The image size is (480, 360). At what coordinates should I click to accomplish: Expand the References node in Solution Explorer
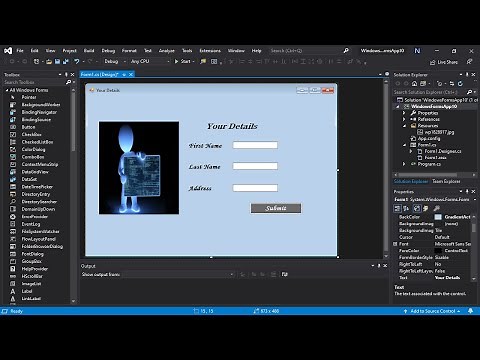(404, 119)
